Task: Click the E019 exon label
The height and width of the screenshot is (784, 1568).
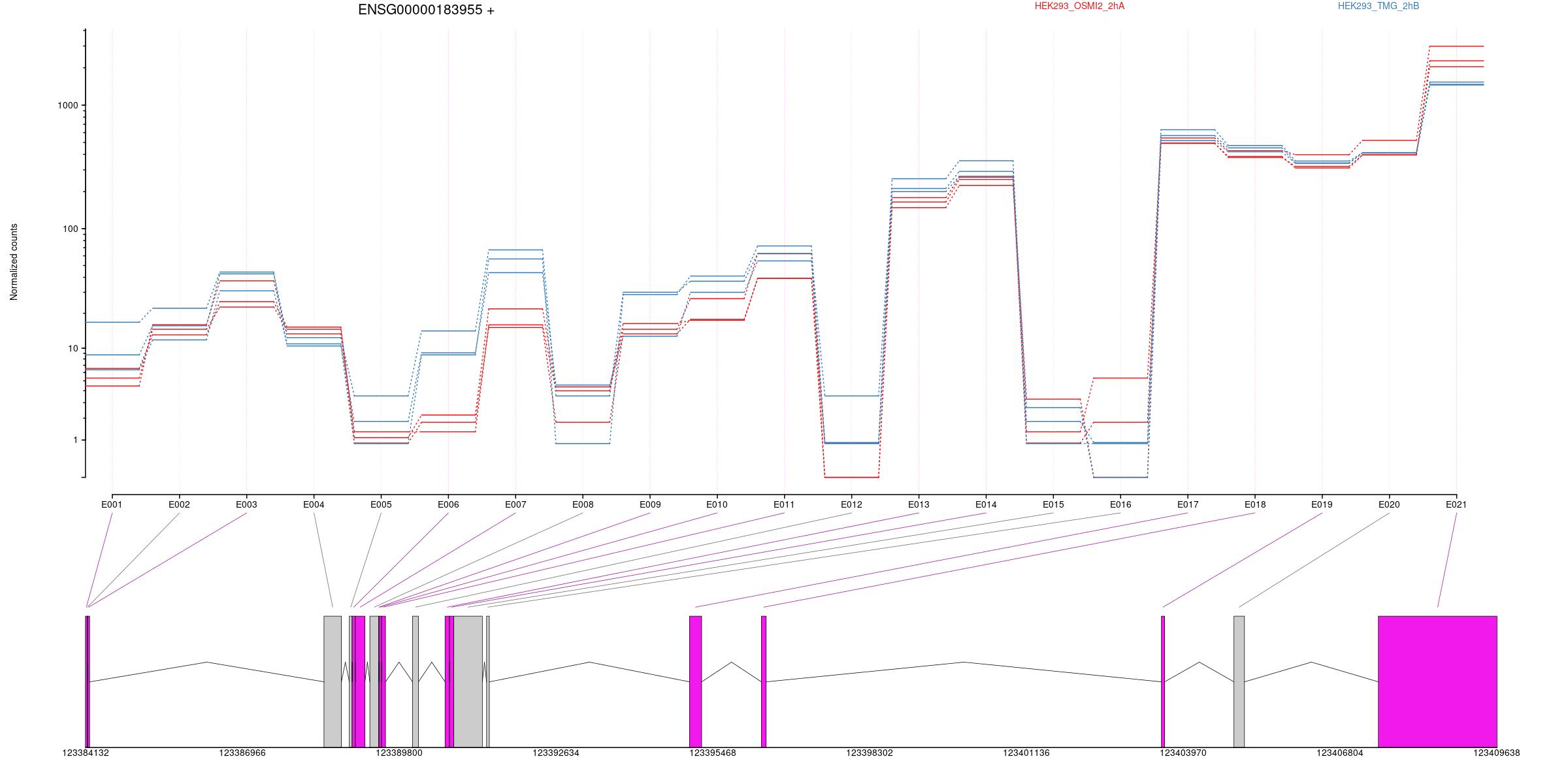Action: (1322, 504)
